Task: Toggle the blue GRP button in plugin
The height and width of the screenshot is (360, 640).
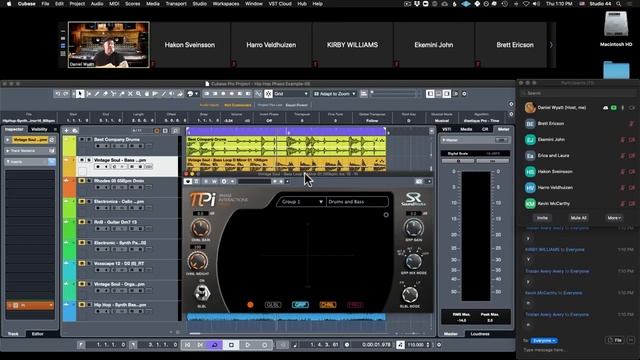Action: (x=300, y=305)
